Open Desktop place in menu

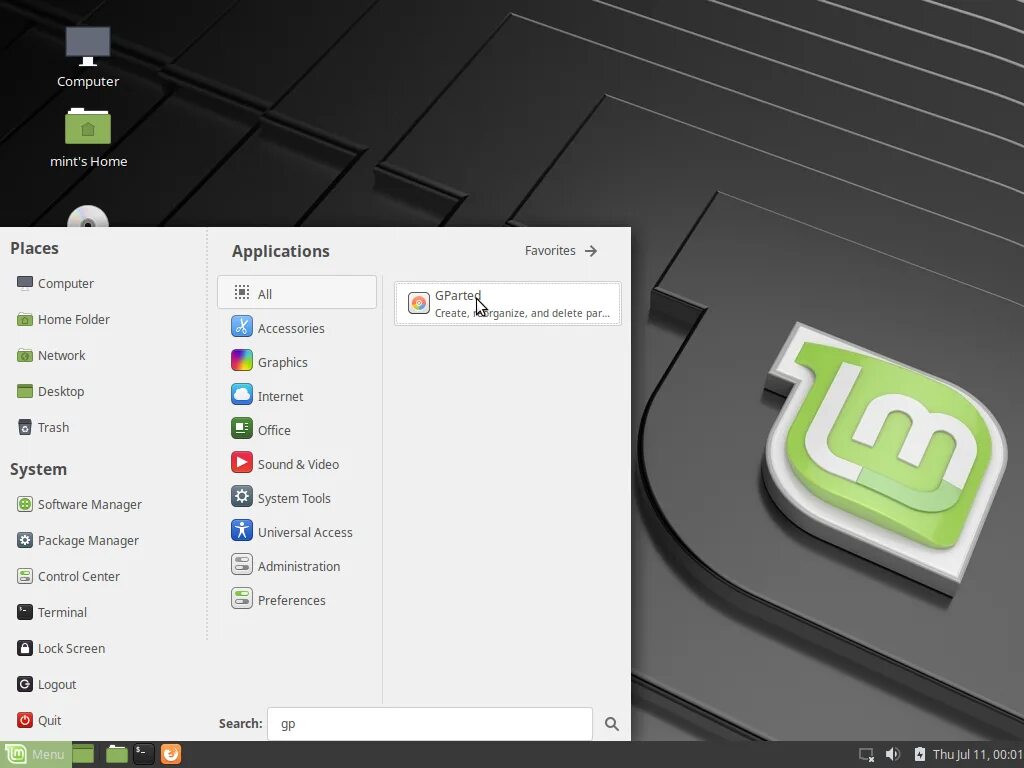[x=50, y=391]
